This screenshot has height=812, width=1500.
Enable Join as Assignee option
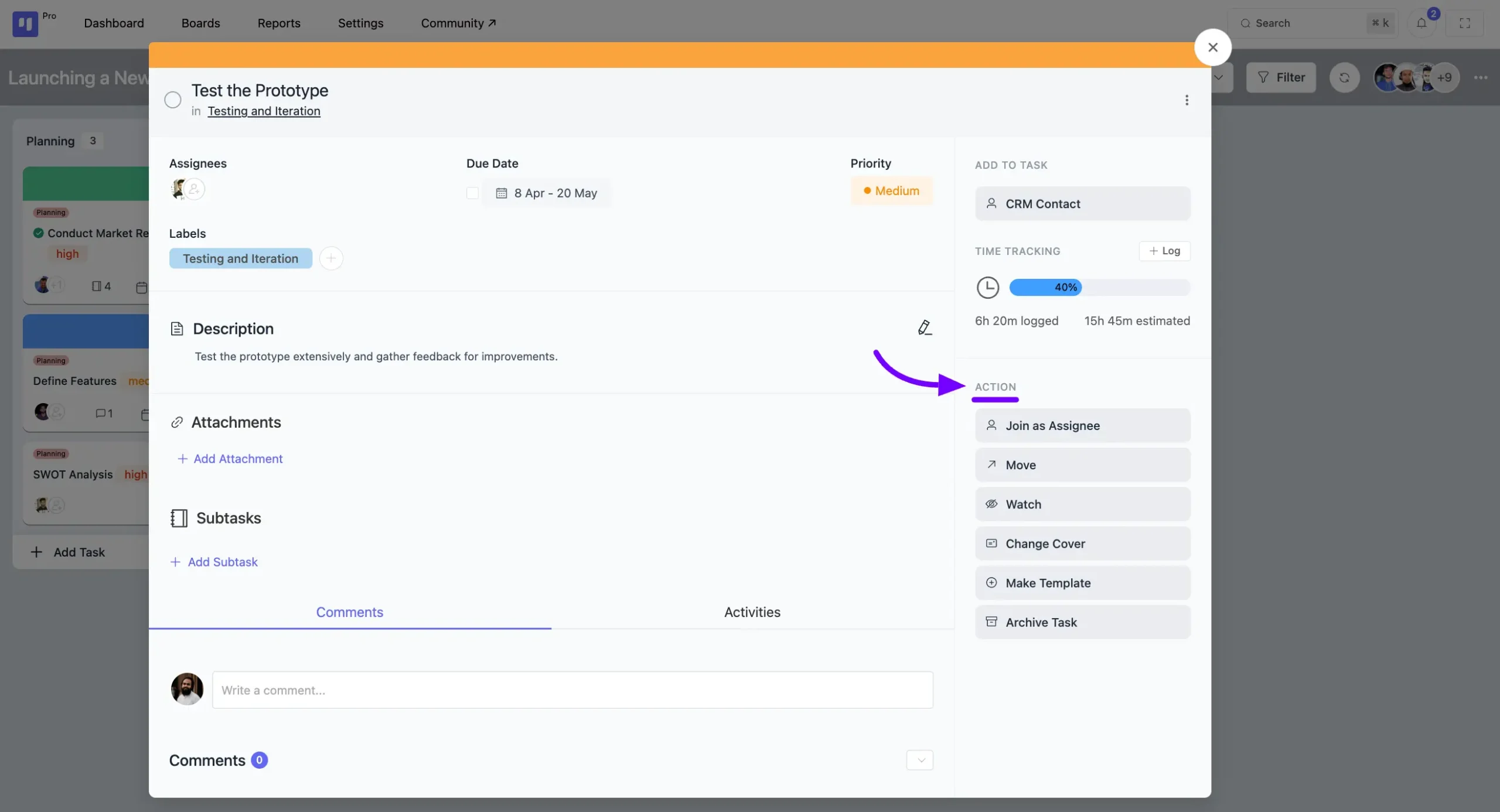1083,425
